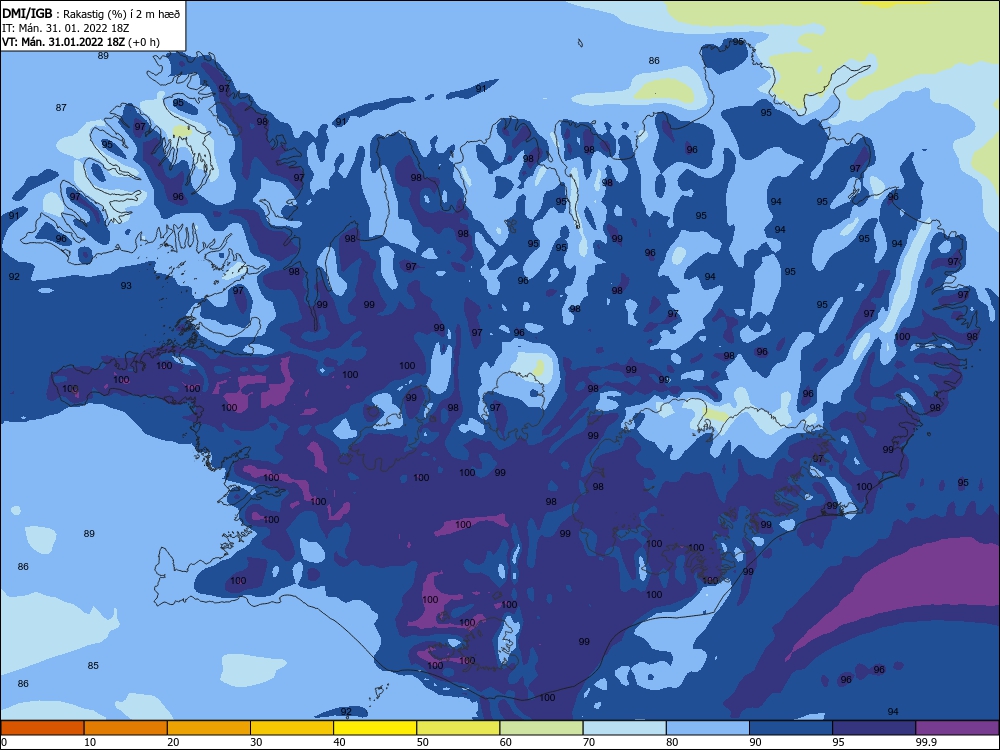Click the 'VT: Mán. 31.01.2022 18Z (+0 h)' line
Screen dimensions: 1000x750
(81, 42)
